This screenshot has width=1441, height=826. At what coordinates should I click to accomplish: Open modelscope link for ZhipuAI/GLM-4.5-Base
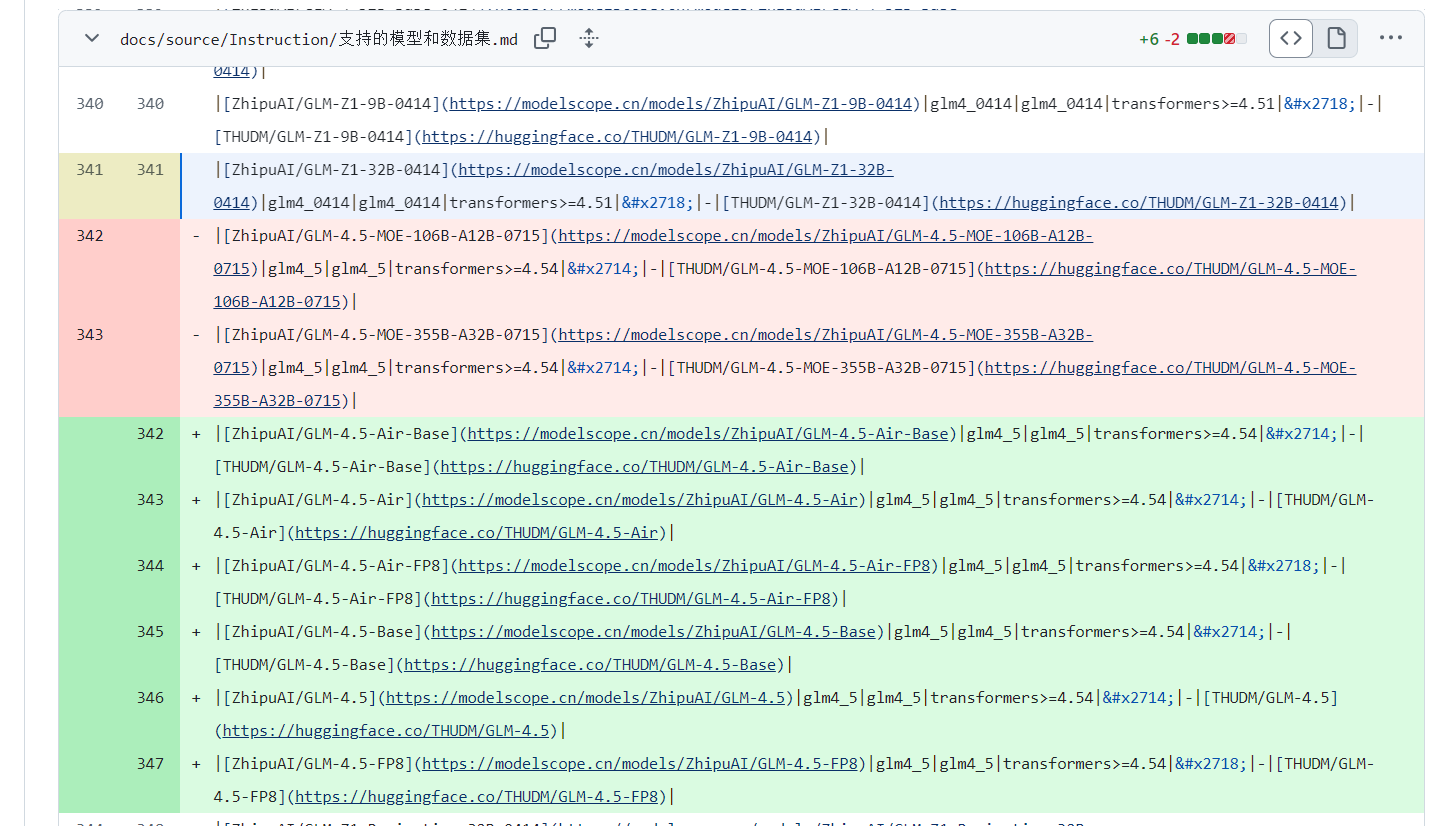click(x=653, y=632)
